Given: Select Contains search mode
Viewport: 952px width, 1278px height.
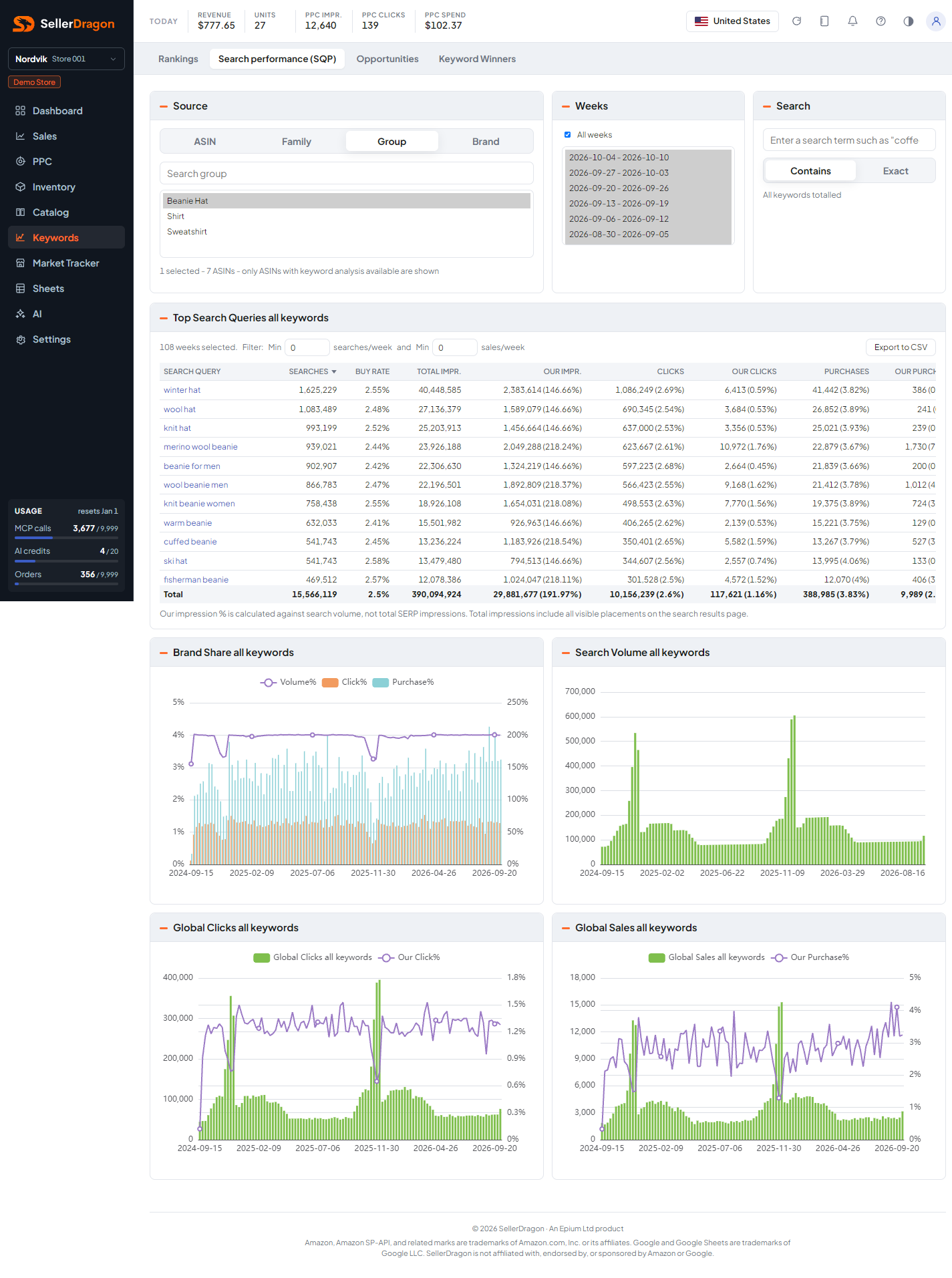Looking at the screenshot, I should (x=810, y=171).
